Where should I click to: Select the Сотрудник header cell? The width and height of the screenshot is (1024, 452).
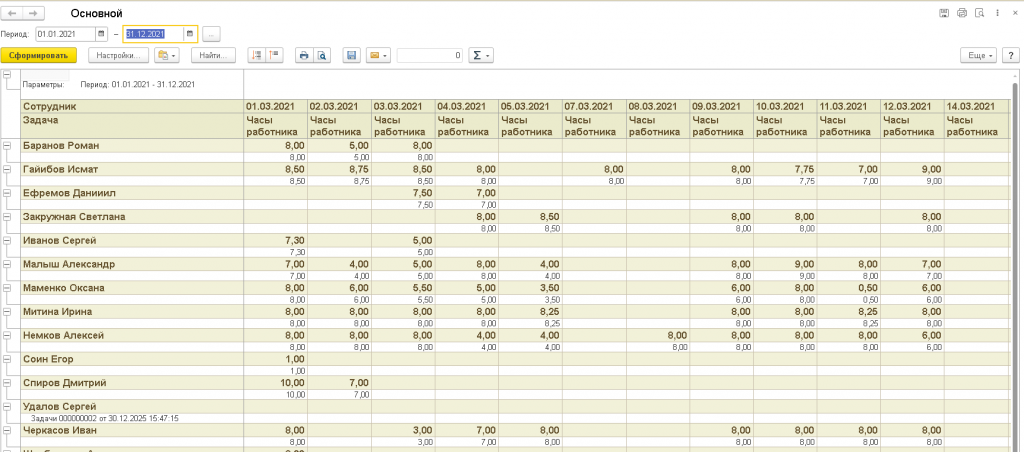click(132, 106)
